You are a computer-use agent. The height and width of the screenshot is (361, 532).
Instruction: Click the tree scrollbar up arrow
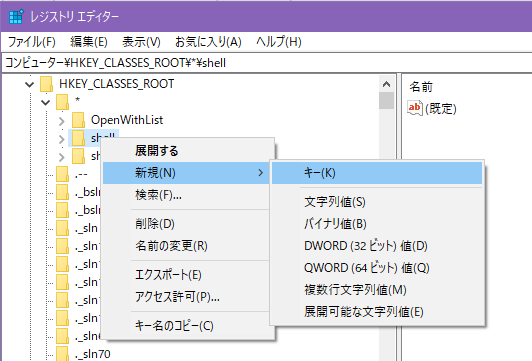(386, 84)
